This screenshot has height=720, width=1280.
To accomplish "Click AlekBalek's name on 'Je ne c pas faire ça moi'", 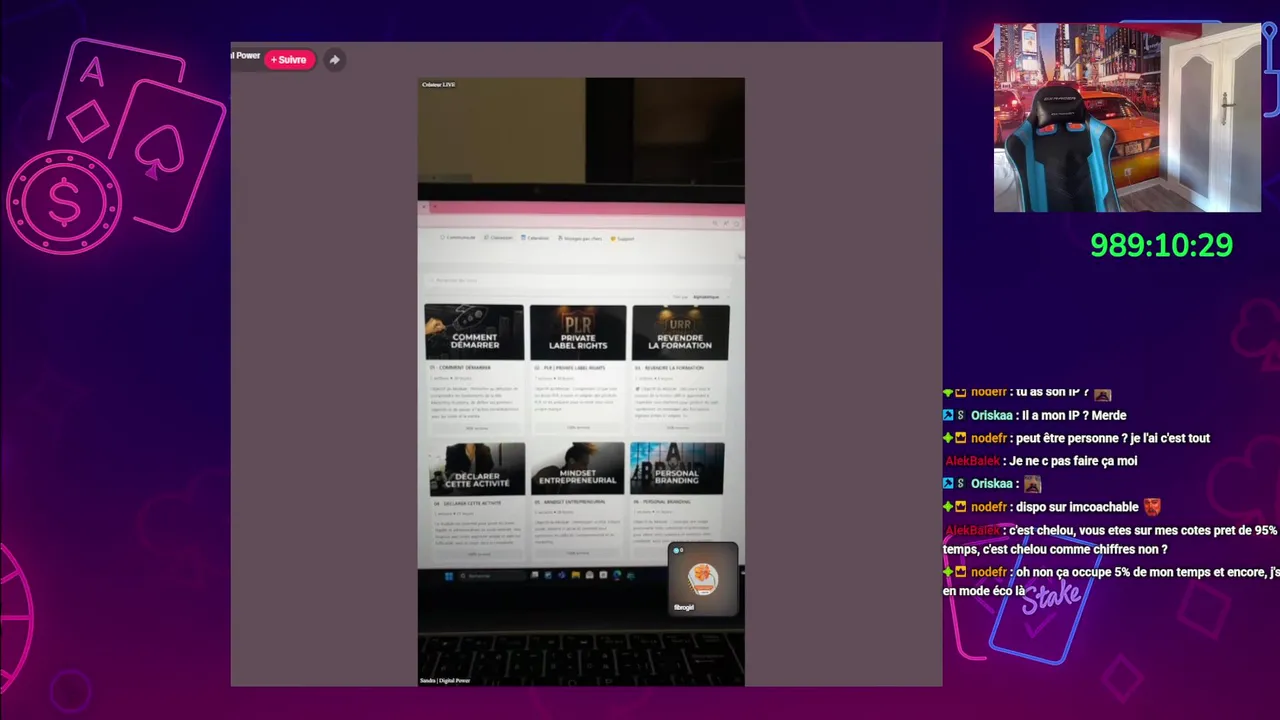I will point(972,461).
